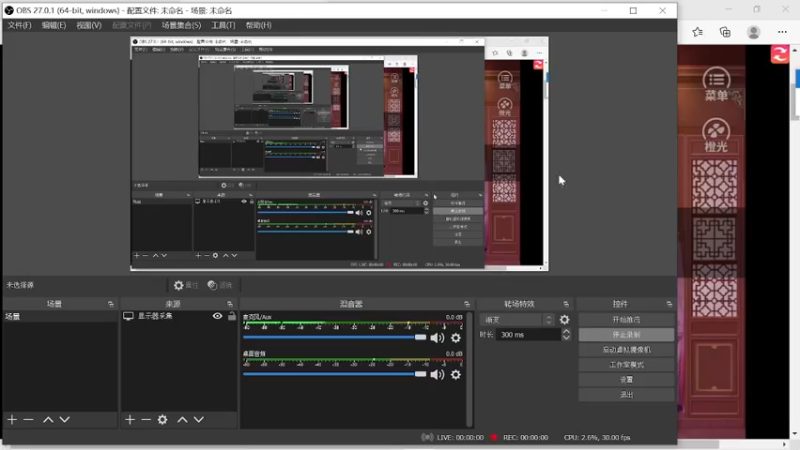The image size is (800, 450).
Task: Undock the 来源 panel using its float icon
Action: pos(230,304)
